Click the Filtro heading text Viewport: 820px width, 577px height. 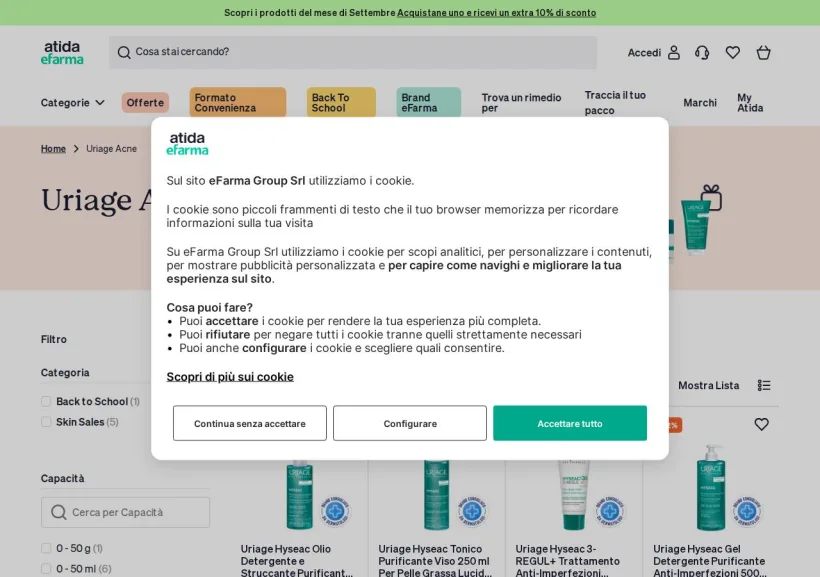(54, 339)
